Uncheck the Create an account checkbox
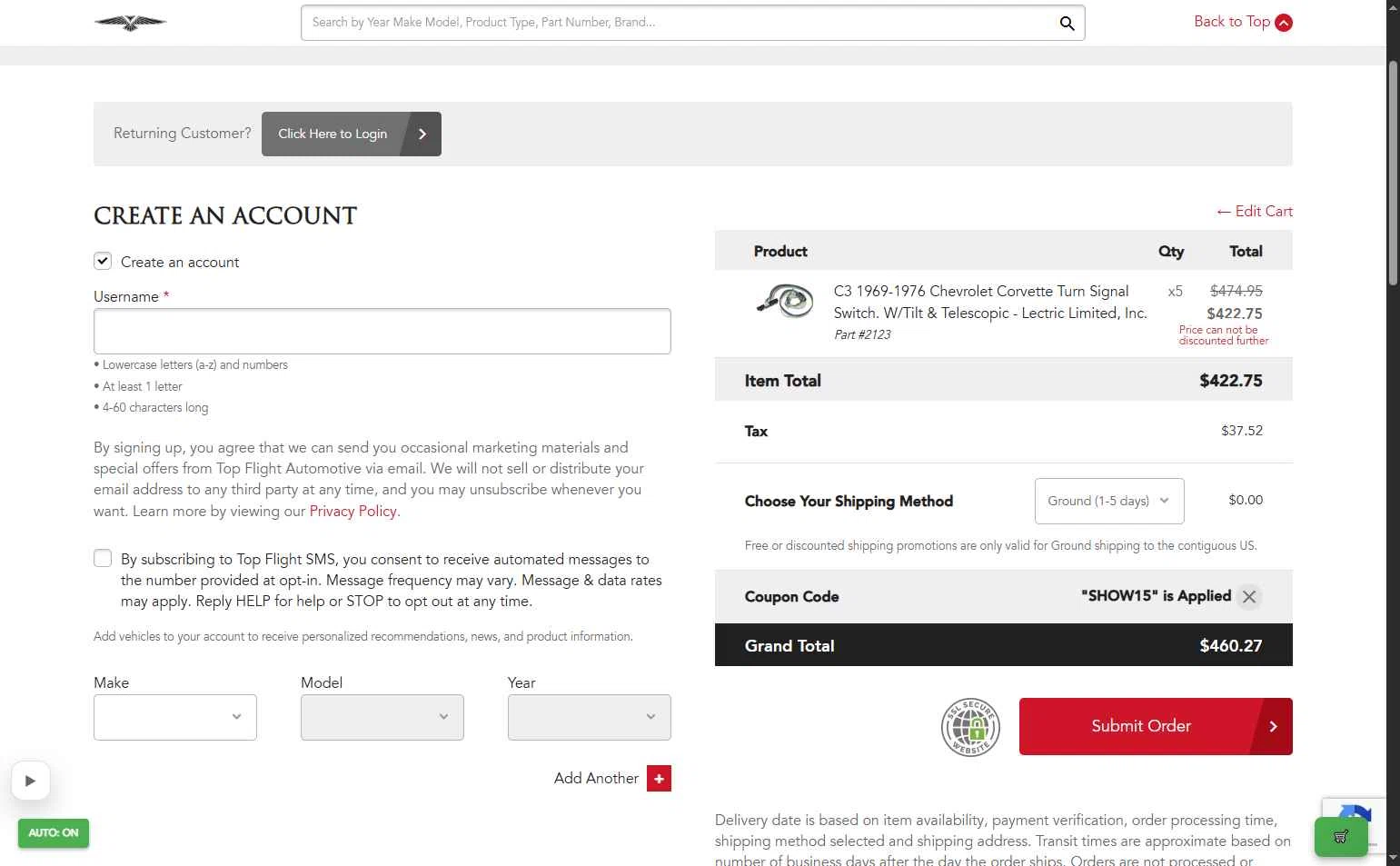The height and width of the screenshot is (866, 1400). 103,261
